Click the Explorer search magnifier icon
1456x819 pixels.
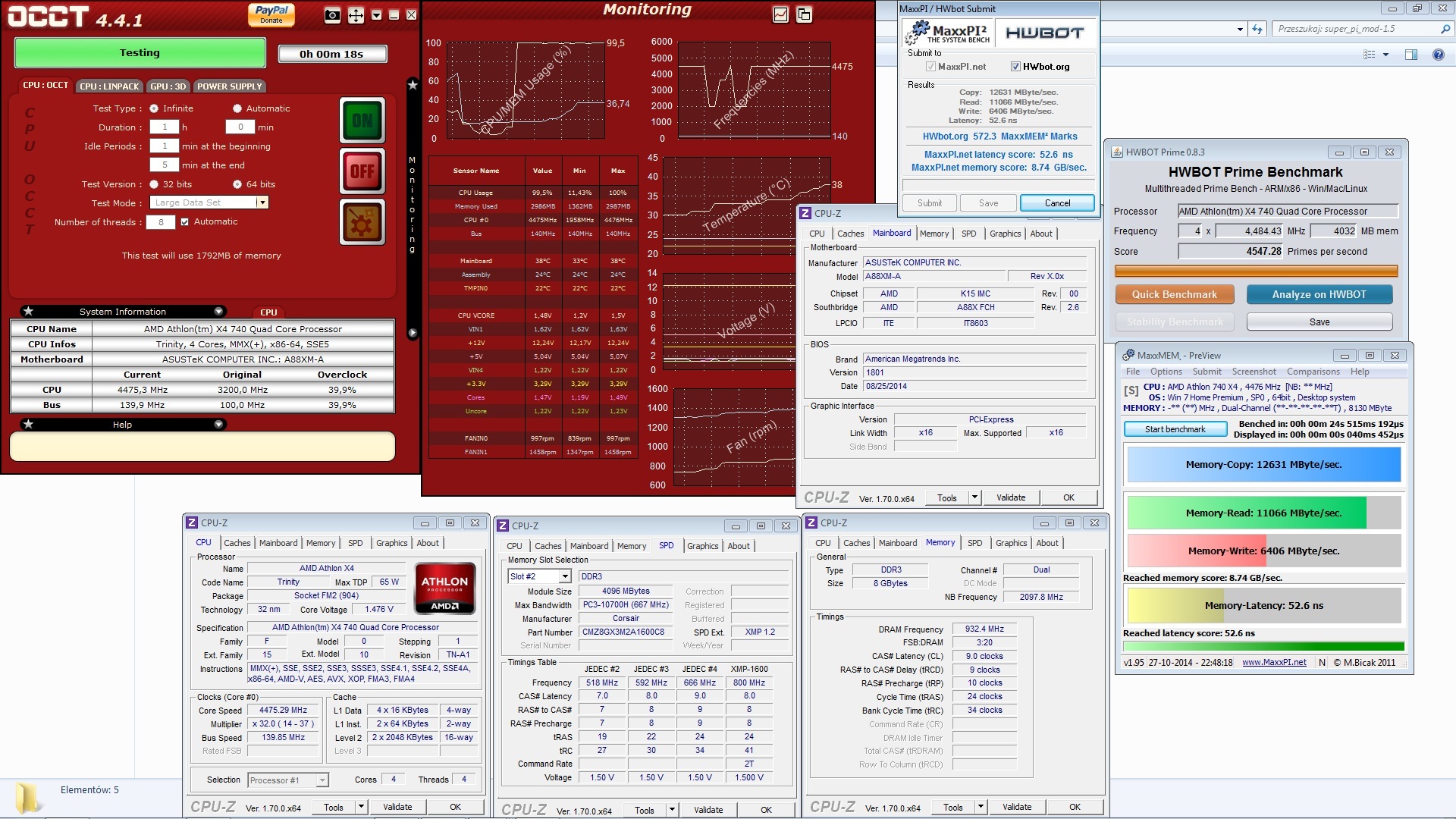(1445, 29)
